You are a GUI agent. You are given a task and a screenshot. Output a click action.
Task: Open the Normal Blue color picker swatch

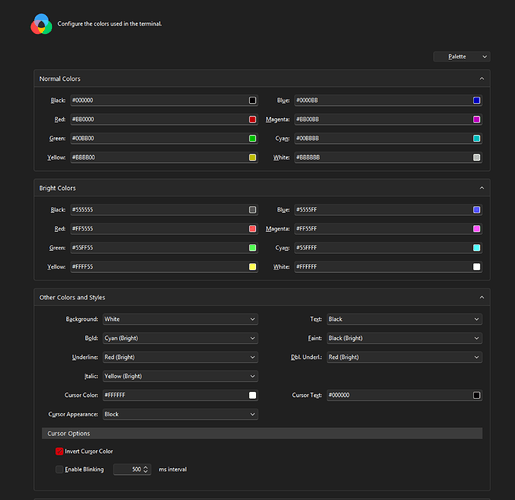pos(476,100)
